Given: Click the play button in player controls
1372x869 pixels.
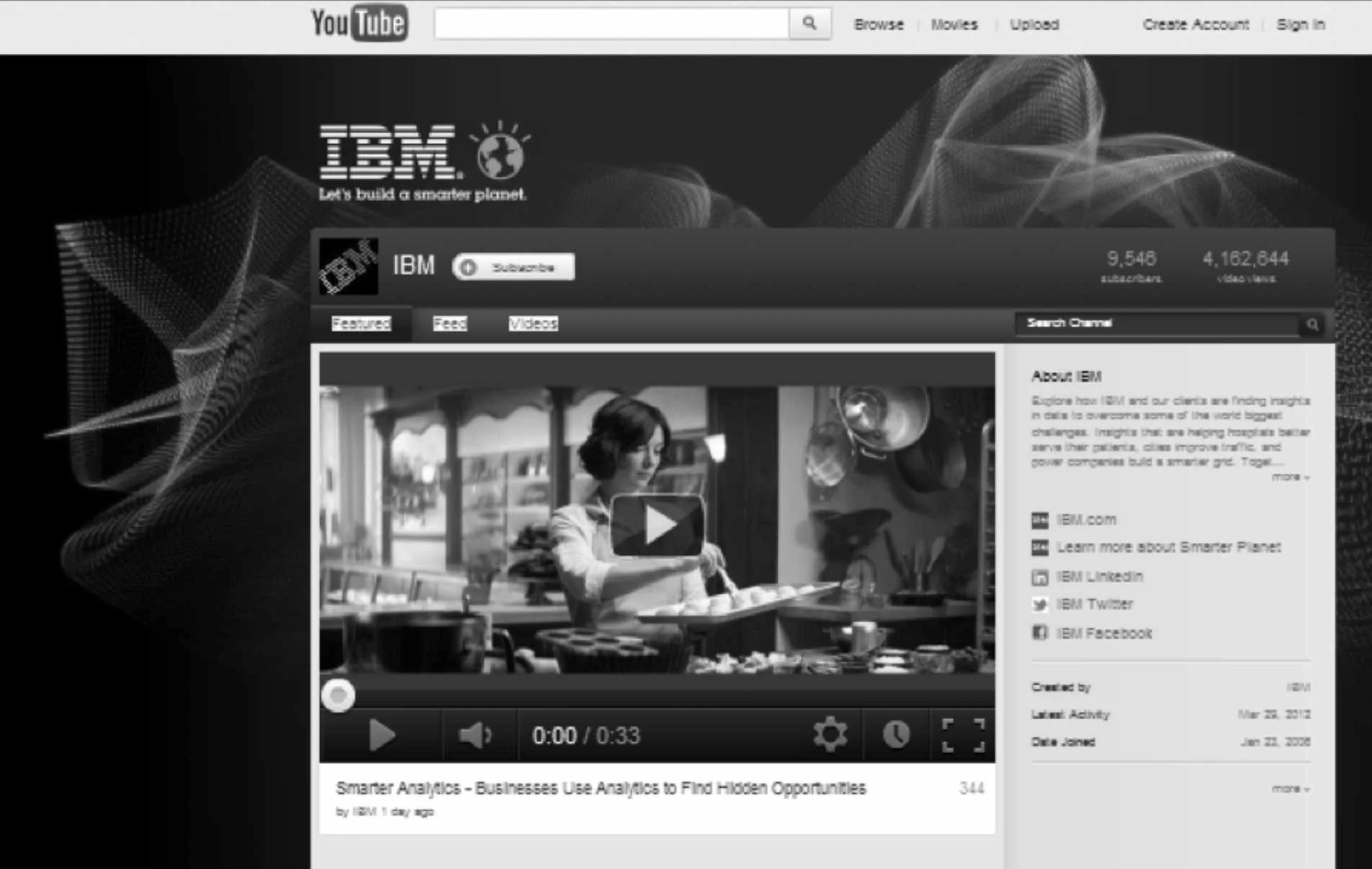Looking at the screenshot, I should [382, 735].
